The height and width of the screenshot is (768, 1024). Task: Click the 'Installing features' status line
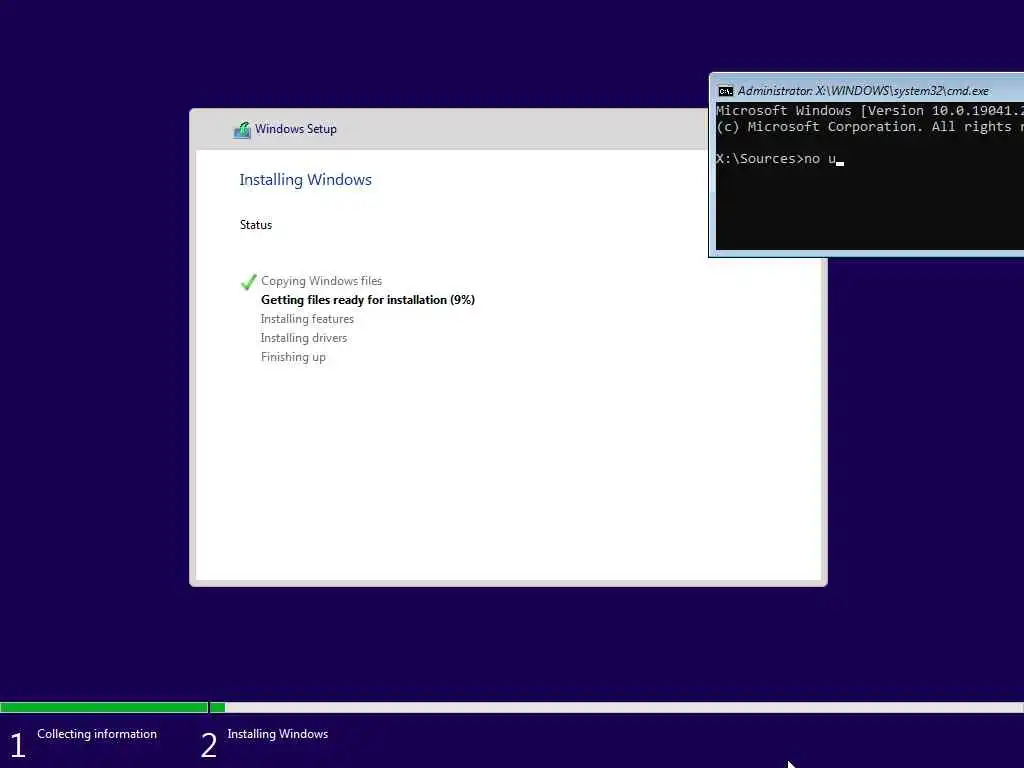pos(307,319)
